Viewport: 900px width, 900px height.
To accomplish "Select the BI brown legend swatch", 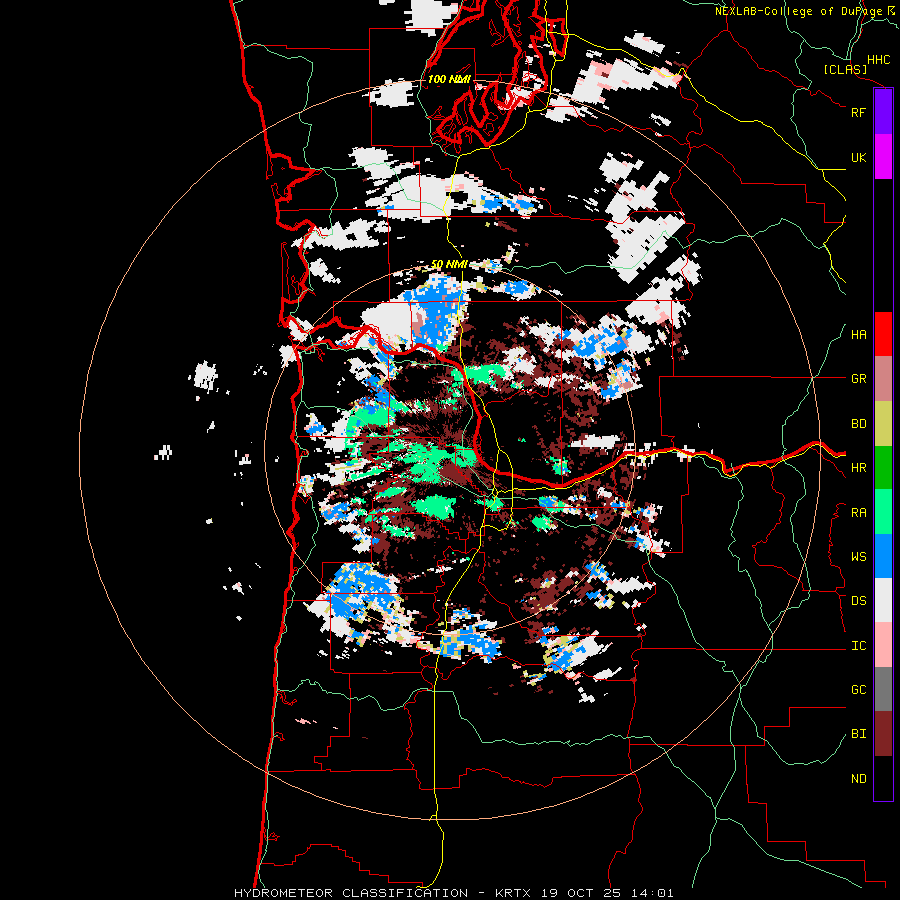I will [x=883, y=734].
